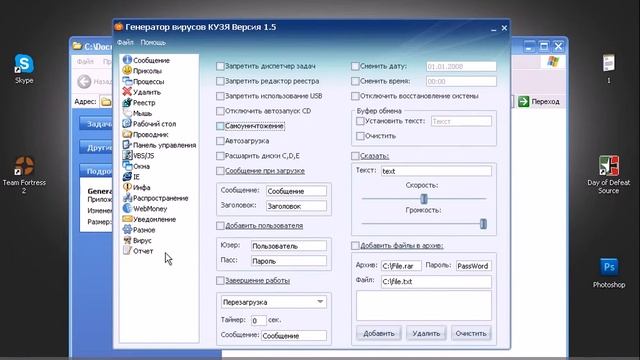
Task: Tick the Сменить время checkbox
Action: (x=355, y=81)
